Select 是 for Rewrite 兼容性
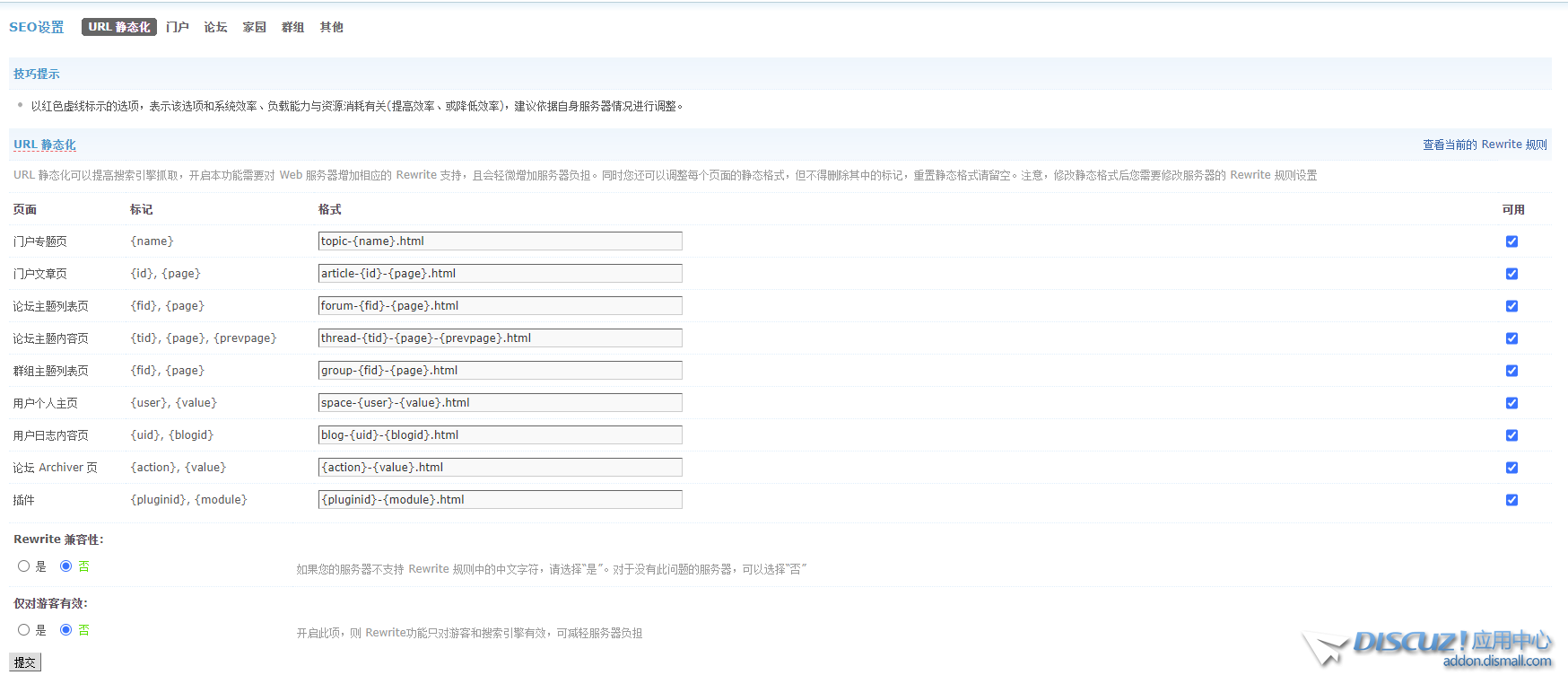Screen dimensions: 1568x684 pyautogui.click(x=24, y=566)
